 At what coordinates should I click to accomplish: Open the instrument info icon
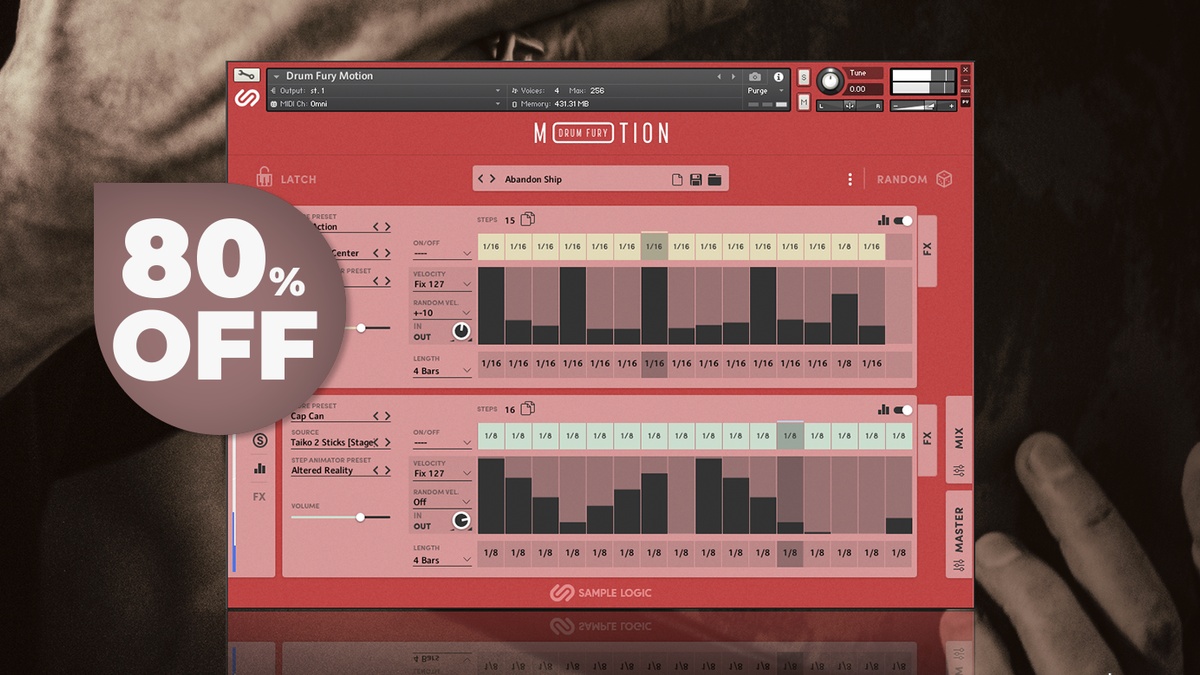(x=779, y=76)
